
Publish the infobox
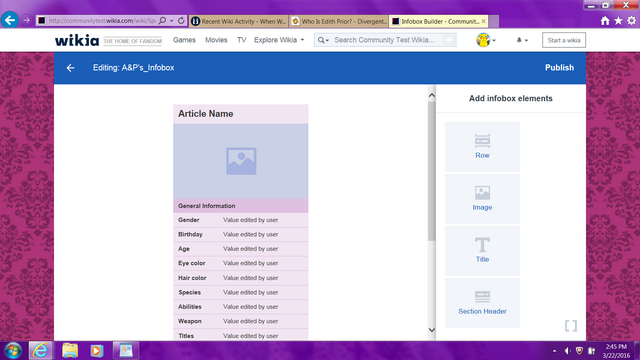[559, 68]
